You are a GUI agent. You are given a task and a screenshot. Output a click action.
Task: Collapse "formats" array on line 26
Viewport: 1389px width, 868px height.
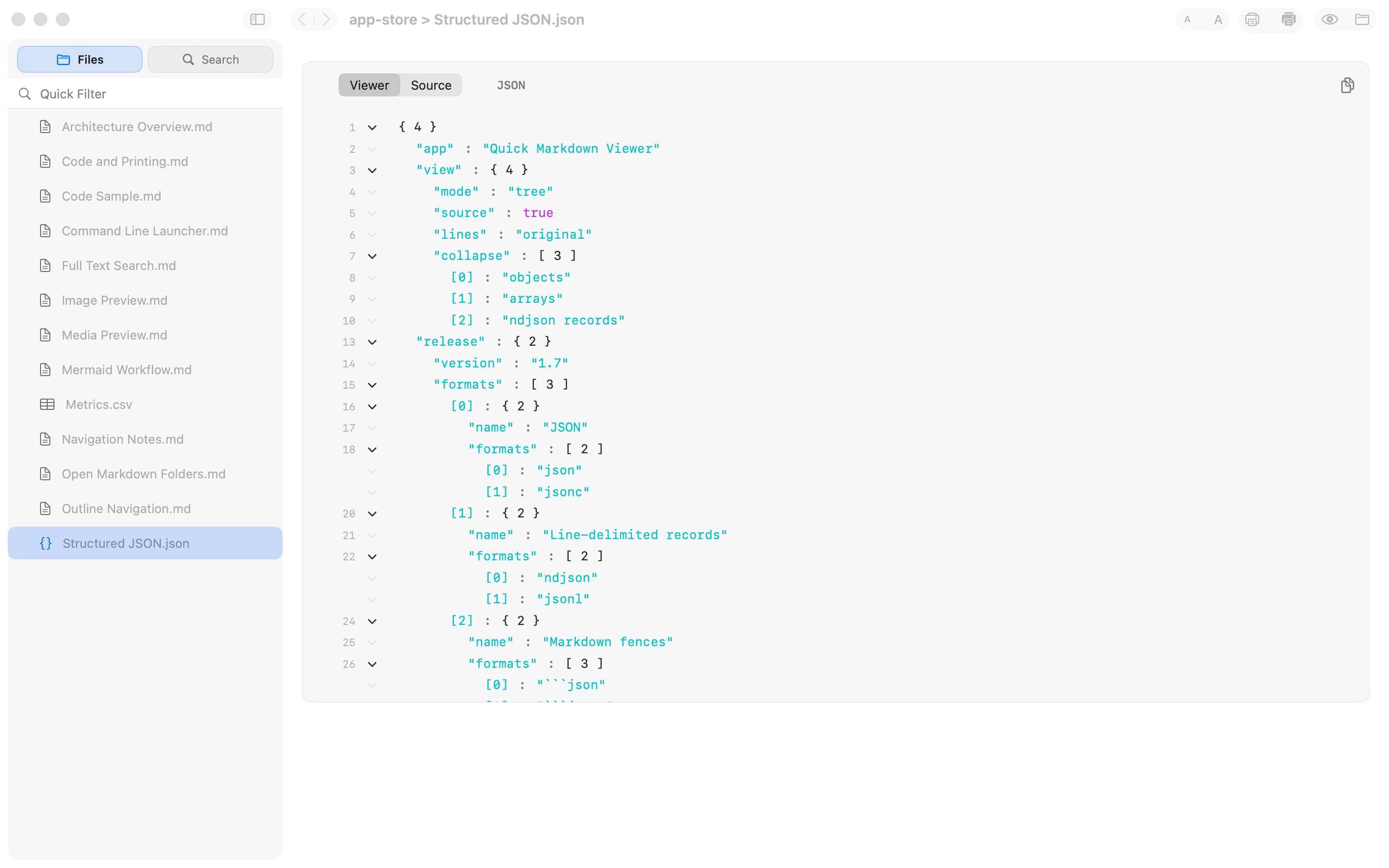click(x=372, y=664)
